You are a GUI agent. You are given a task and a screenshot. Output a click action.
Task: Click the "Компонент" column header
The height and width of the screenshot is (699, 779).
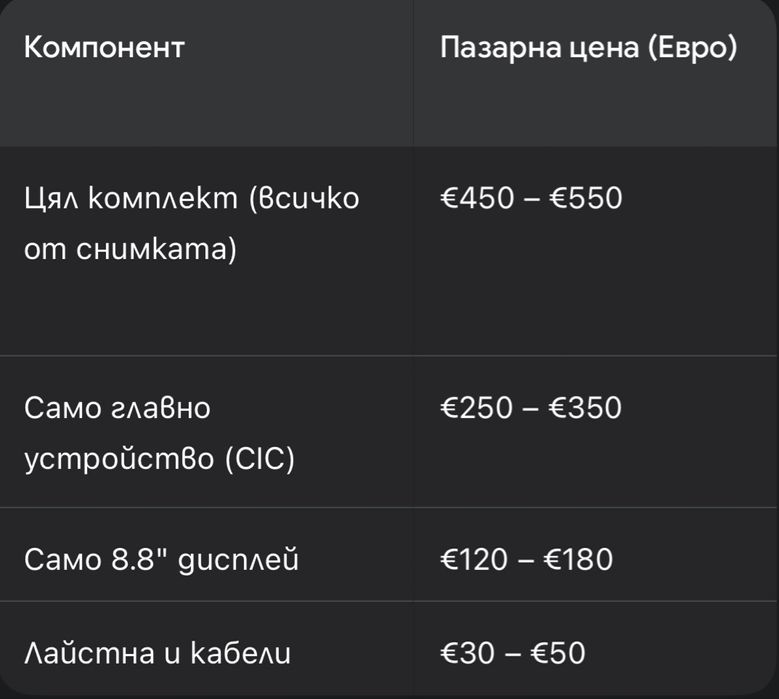[x=104, y=48]
